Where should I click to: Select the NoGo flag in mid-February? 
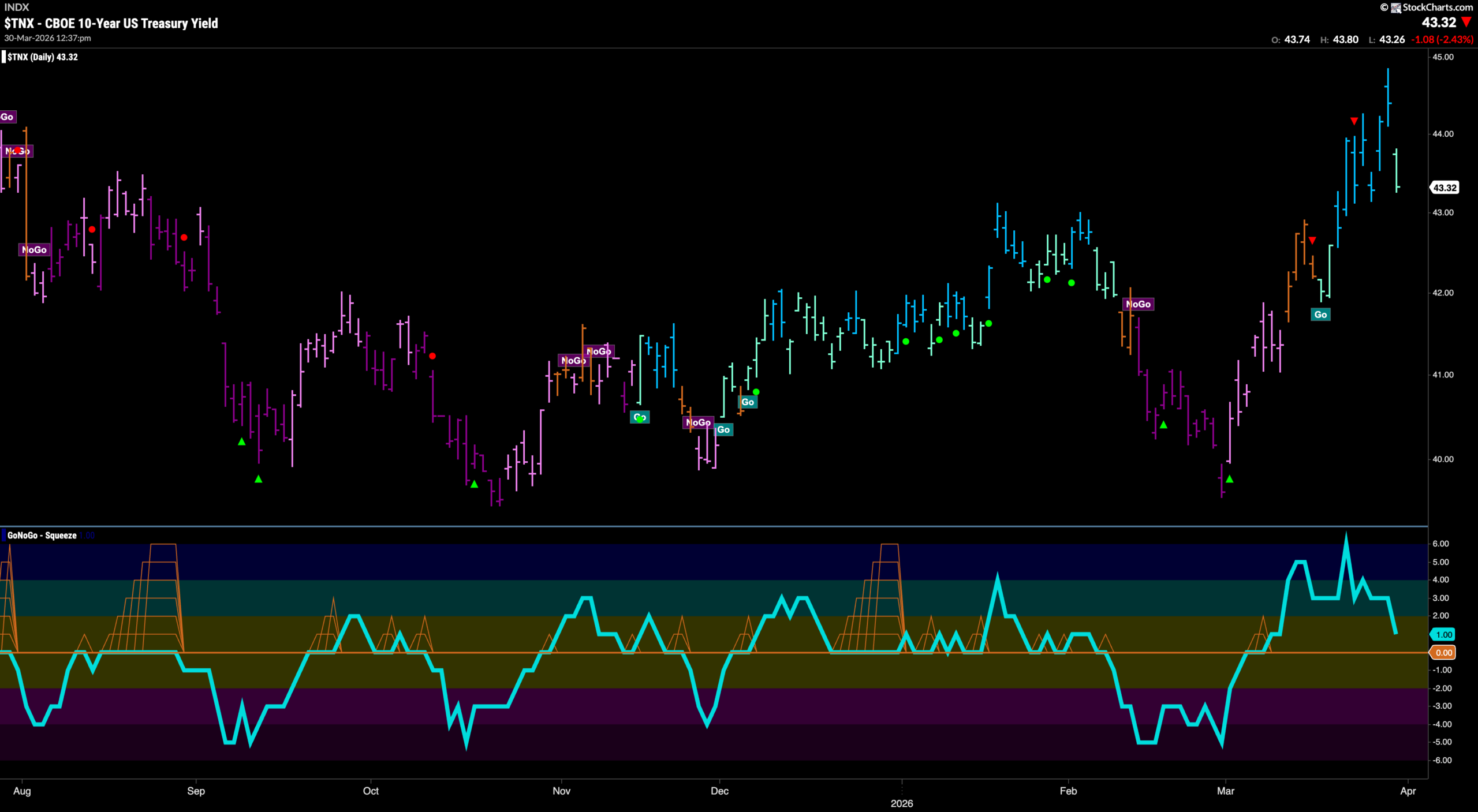click(x=1139, y=304)
